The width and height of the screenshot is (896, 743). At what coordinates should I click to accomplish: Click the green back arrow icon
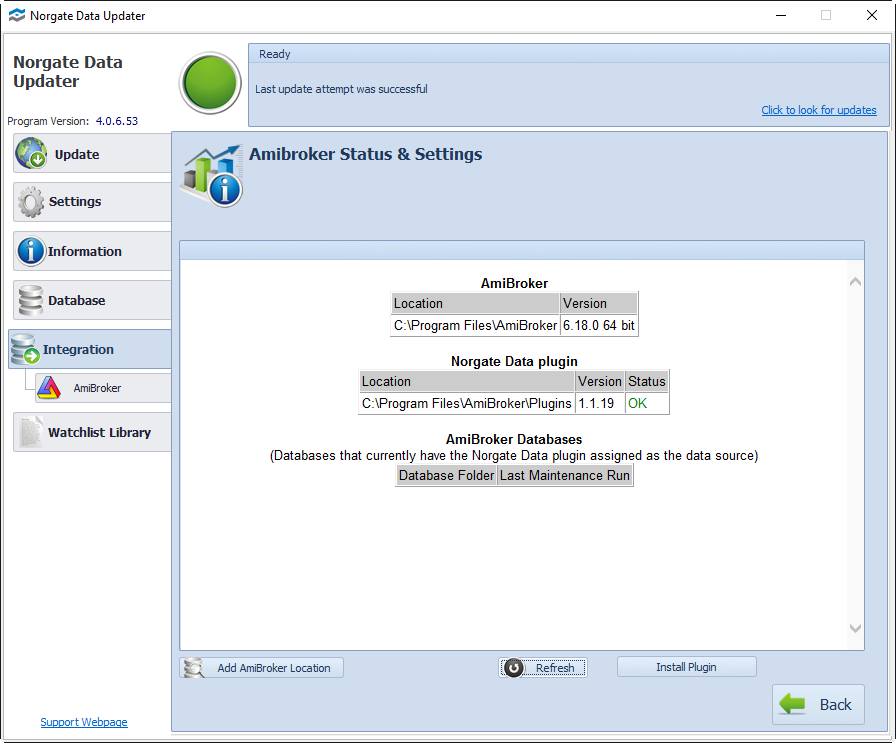(x=793, y=704)
